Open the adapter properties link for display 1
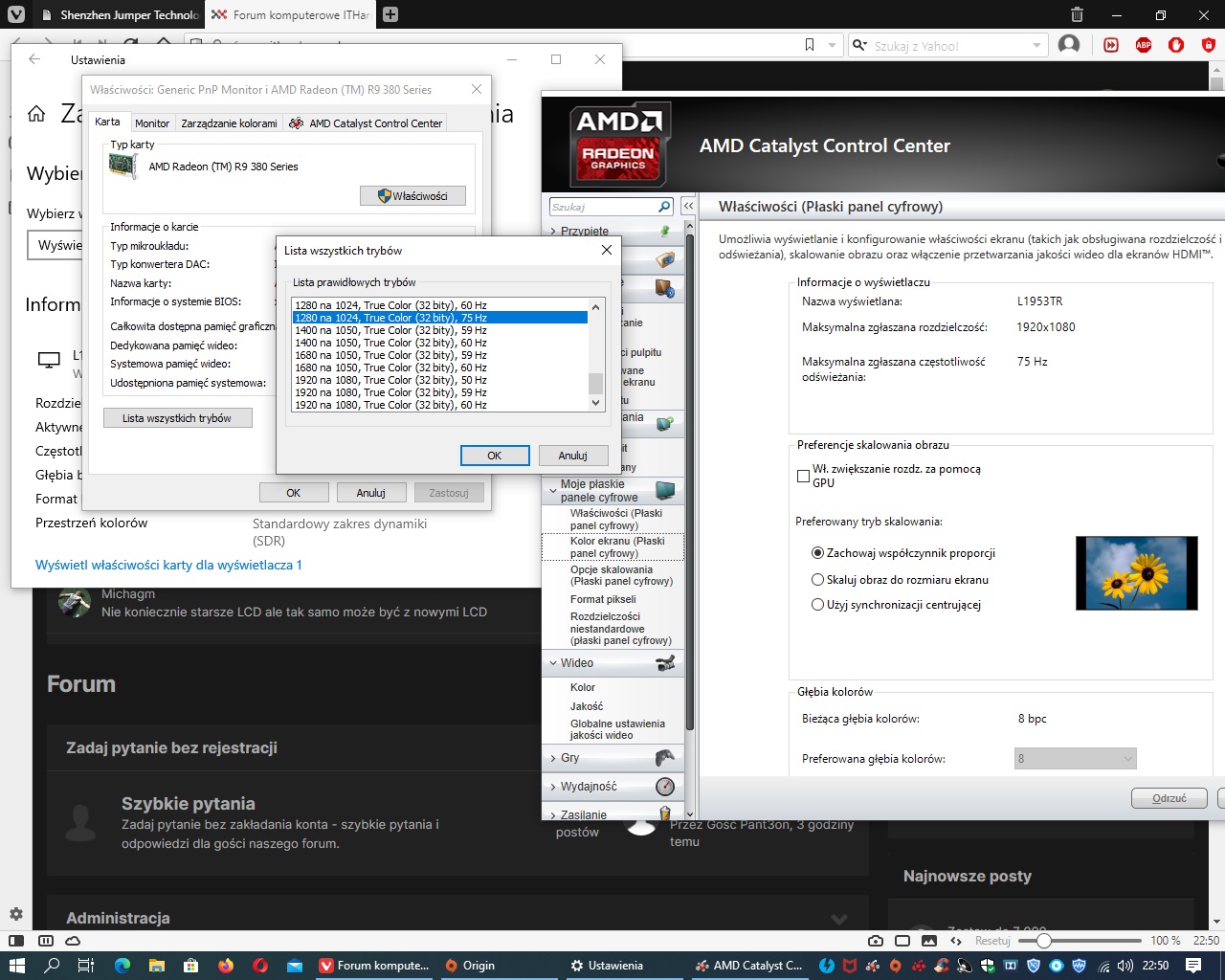 click(x=168, y=565)
